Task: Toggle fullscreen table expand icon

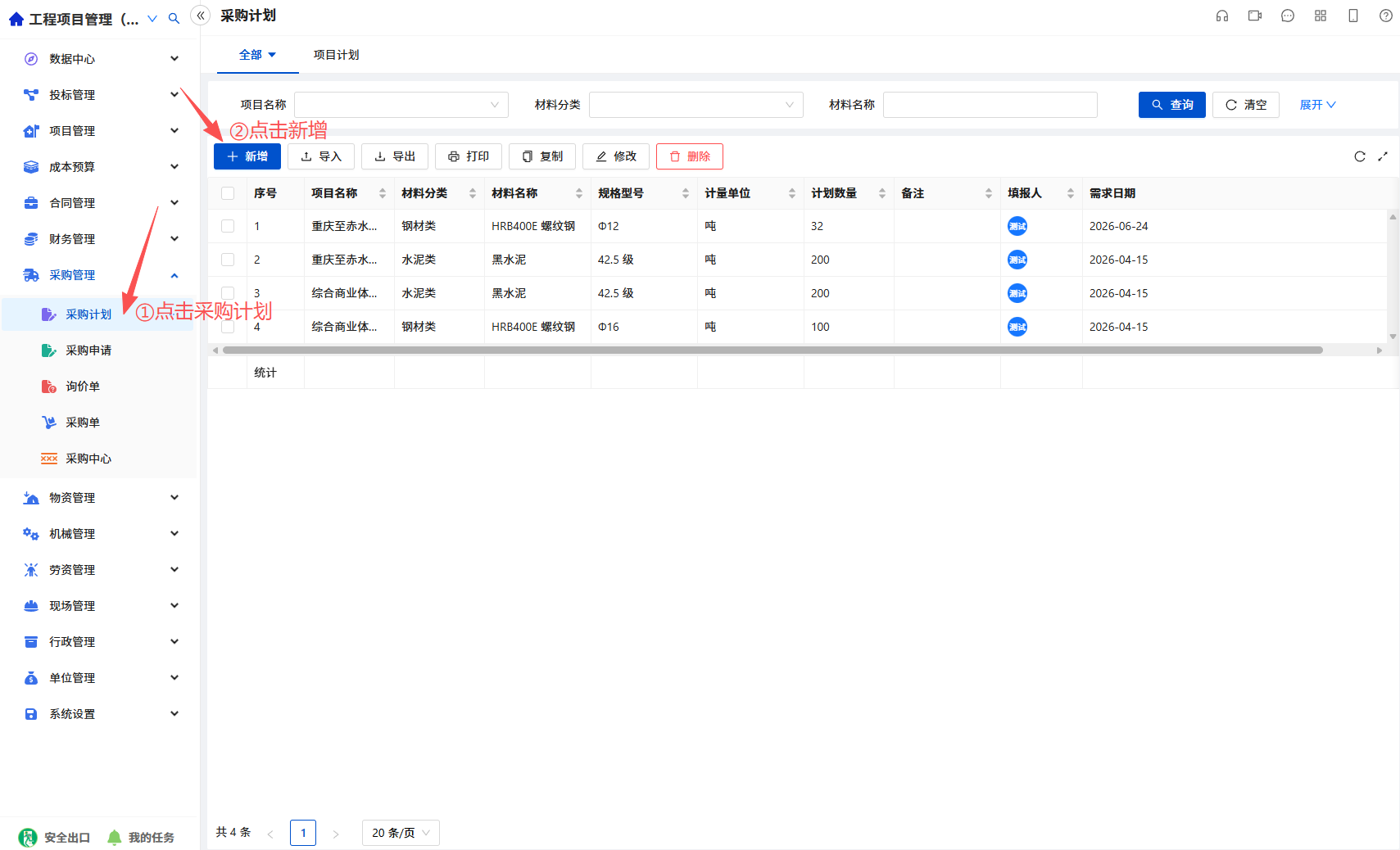Action: pos(1383,156)
